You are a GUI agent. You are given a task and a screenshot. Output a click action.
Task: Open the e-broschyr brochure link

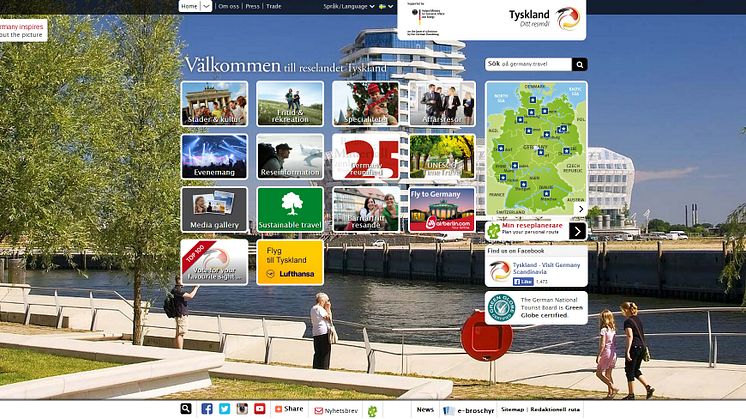pyautogui.click(x=469, y=410)
